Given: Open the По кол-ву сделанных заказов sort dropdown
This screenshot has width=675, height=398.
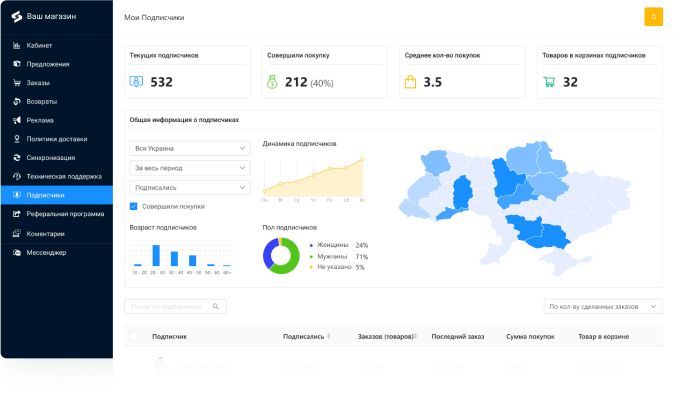Looking at the screenshot, I should (603, 306).
